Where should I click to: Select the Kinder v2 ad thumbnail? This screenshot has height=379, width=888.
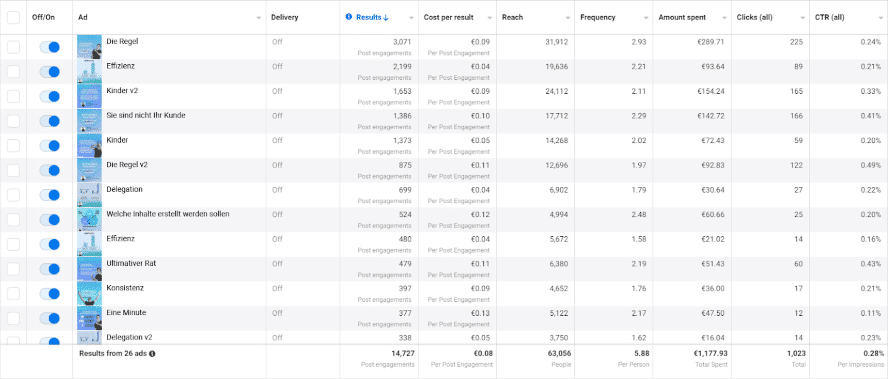coord(89,96)
